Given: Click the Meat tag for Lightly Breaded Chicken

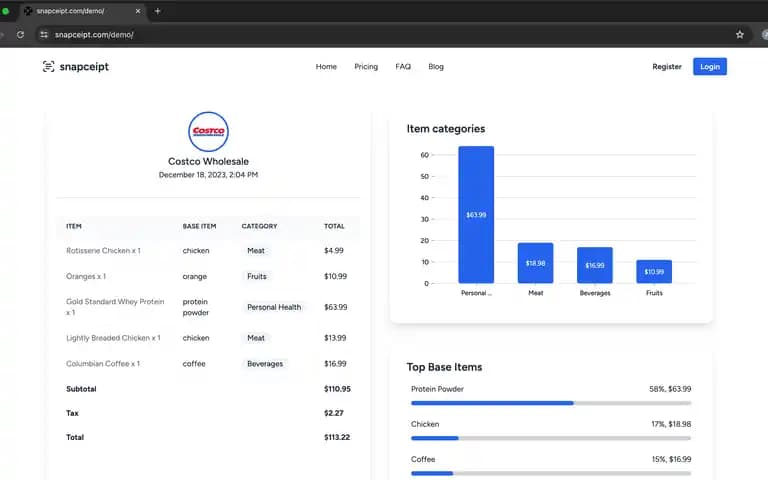Looking at the screenshot, I should pos(256,338).
